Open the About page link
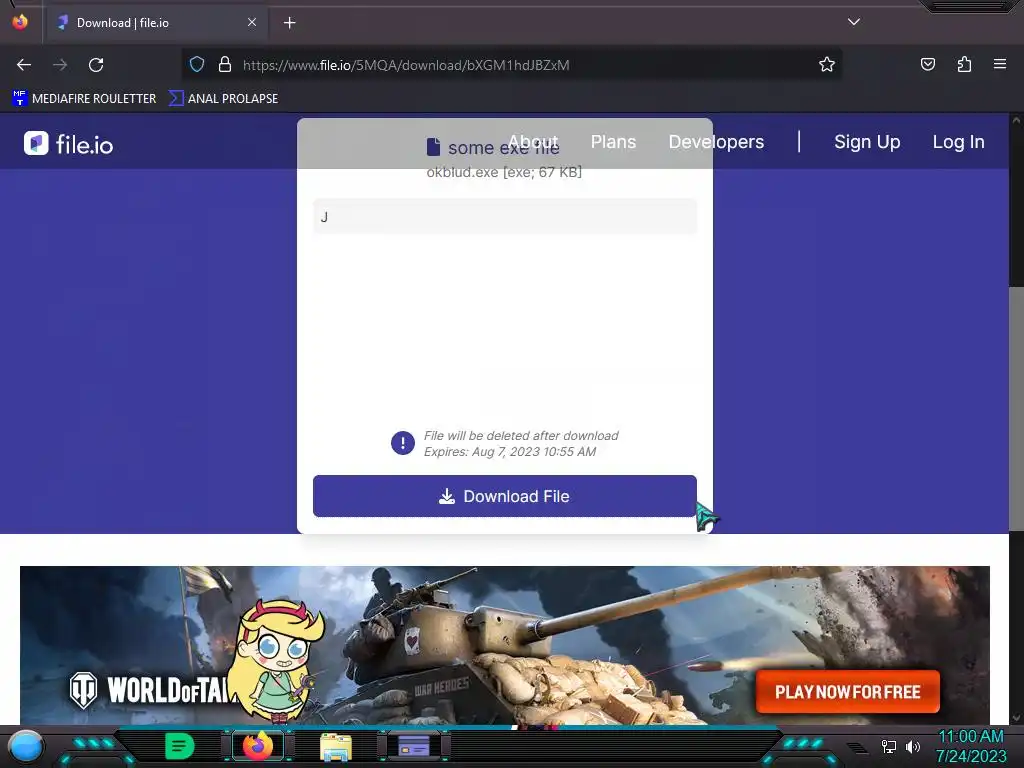The width and height of the screenshot is (1024, 768). click(x=533, y=142)
